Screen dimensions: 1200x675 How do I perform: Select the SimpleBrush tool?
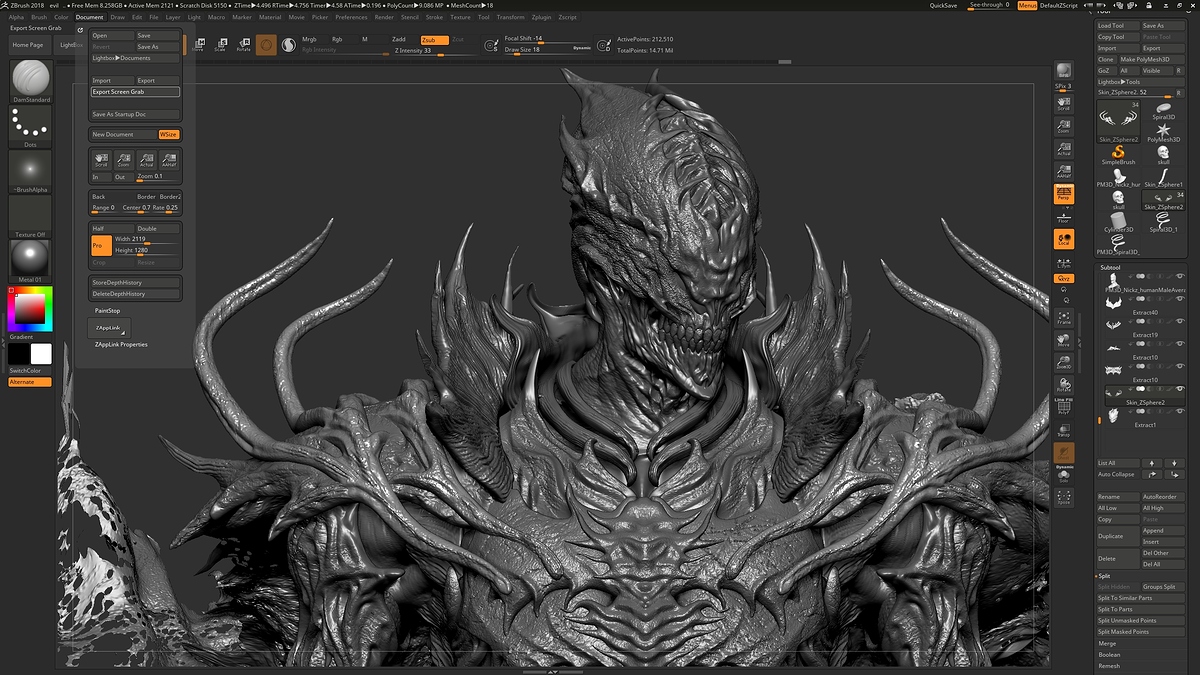pos(1119,155)
